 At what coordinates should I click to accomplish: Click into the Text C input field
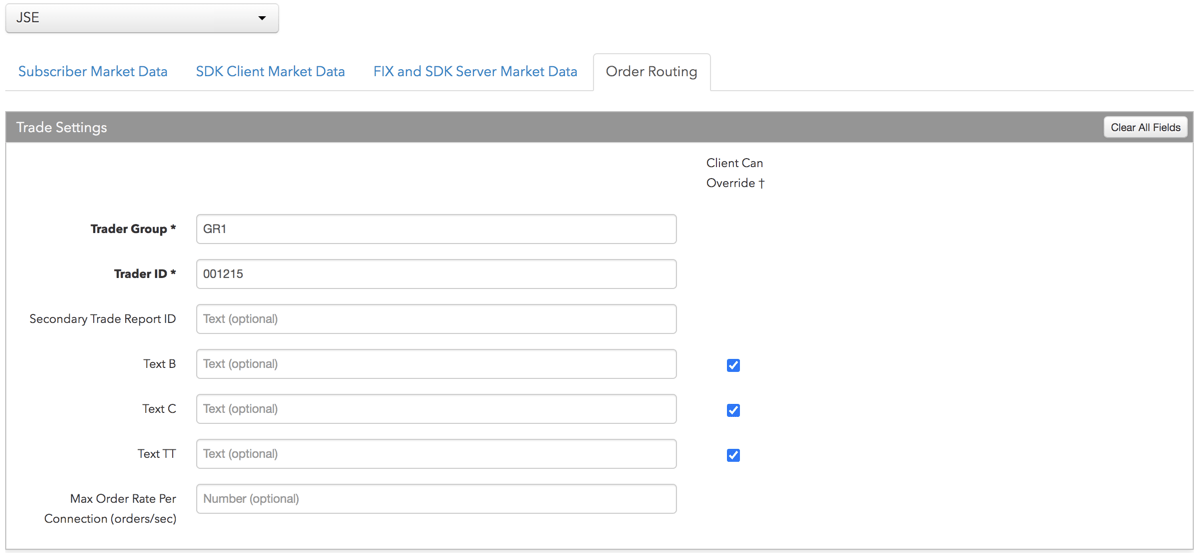[437, 409]
